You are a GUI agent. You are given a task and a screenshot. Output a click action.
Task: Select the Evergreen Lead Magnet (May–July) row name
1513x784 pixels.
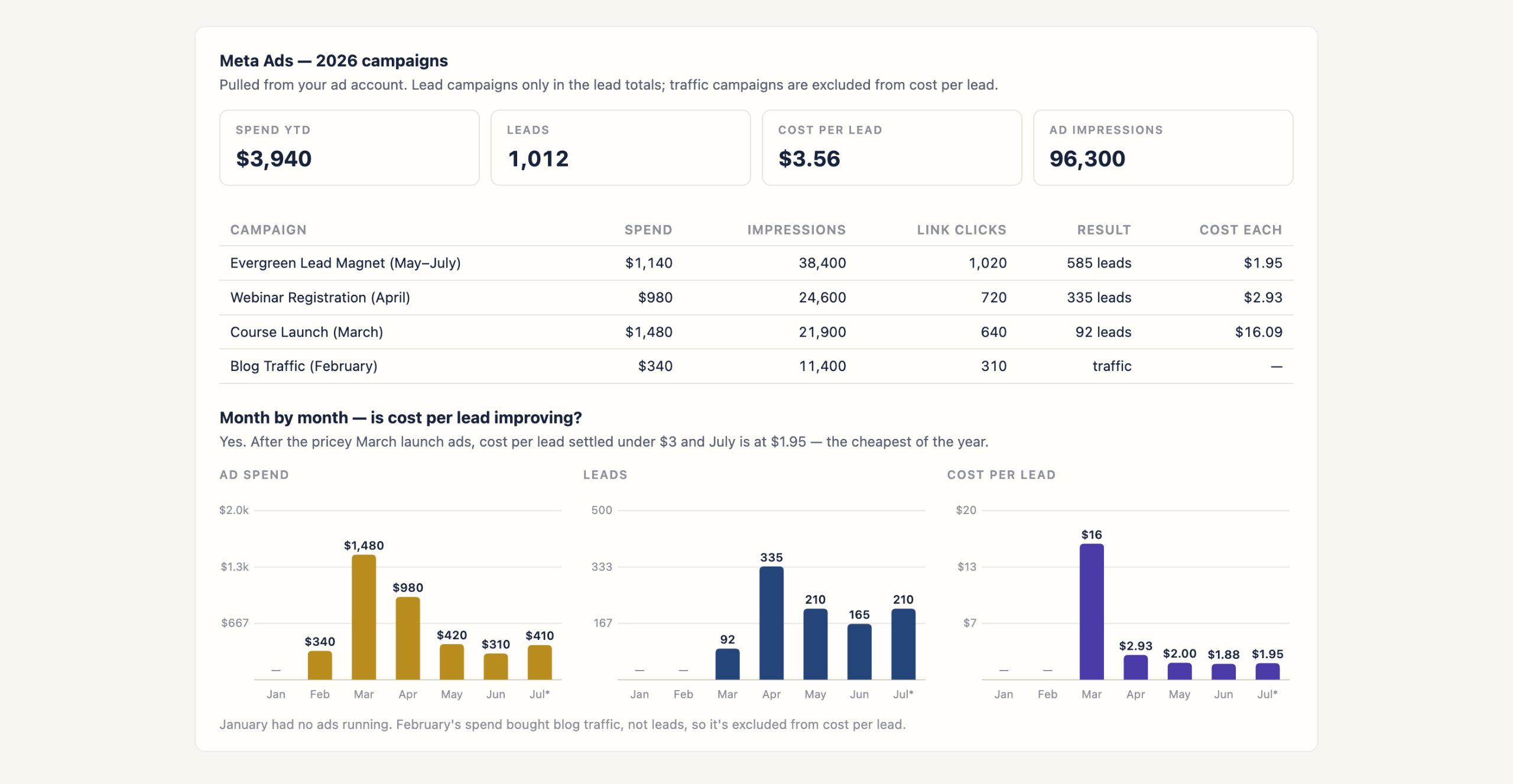(x=346, y=263)
